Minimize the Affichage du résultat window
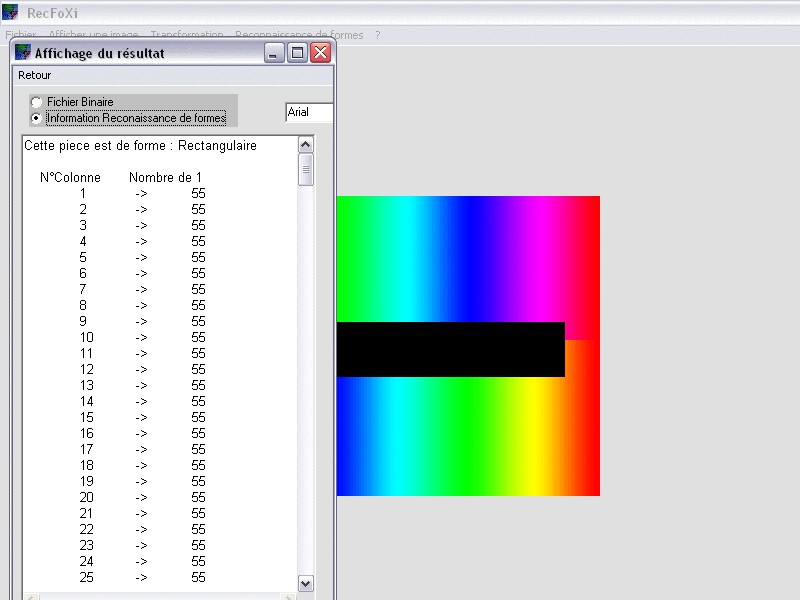This screenshot has width=800, height=600. 274,53
